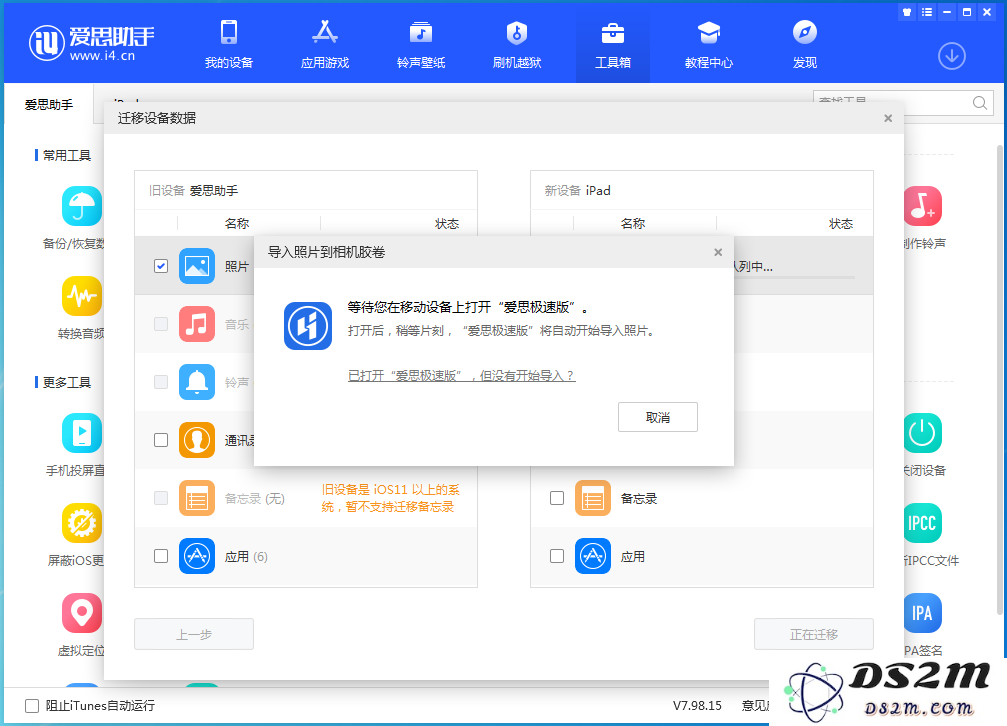Open 手机投屏直播 tool icon
The image size is (1007, 726).
pyautogui.click(x=82, y=433)
